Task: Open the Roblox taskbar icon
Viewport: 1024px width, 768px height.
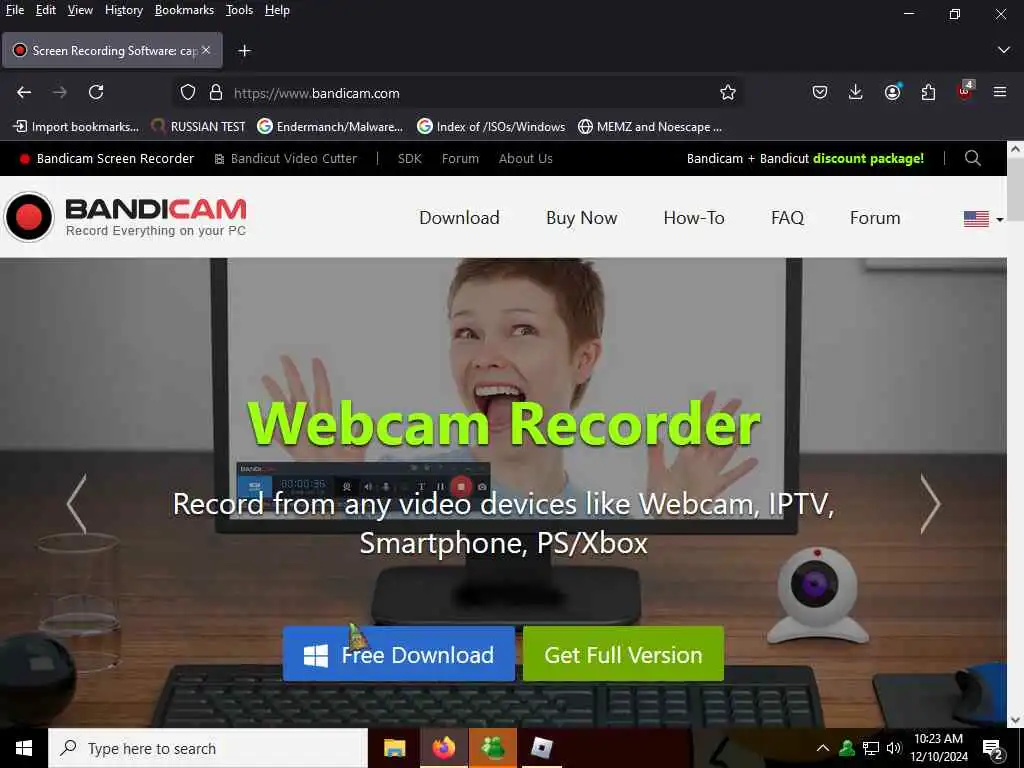Action: [x=541, y=748]
